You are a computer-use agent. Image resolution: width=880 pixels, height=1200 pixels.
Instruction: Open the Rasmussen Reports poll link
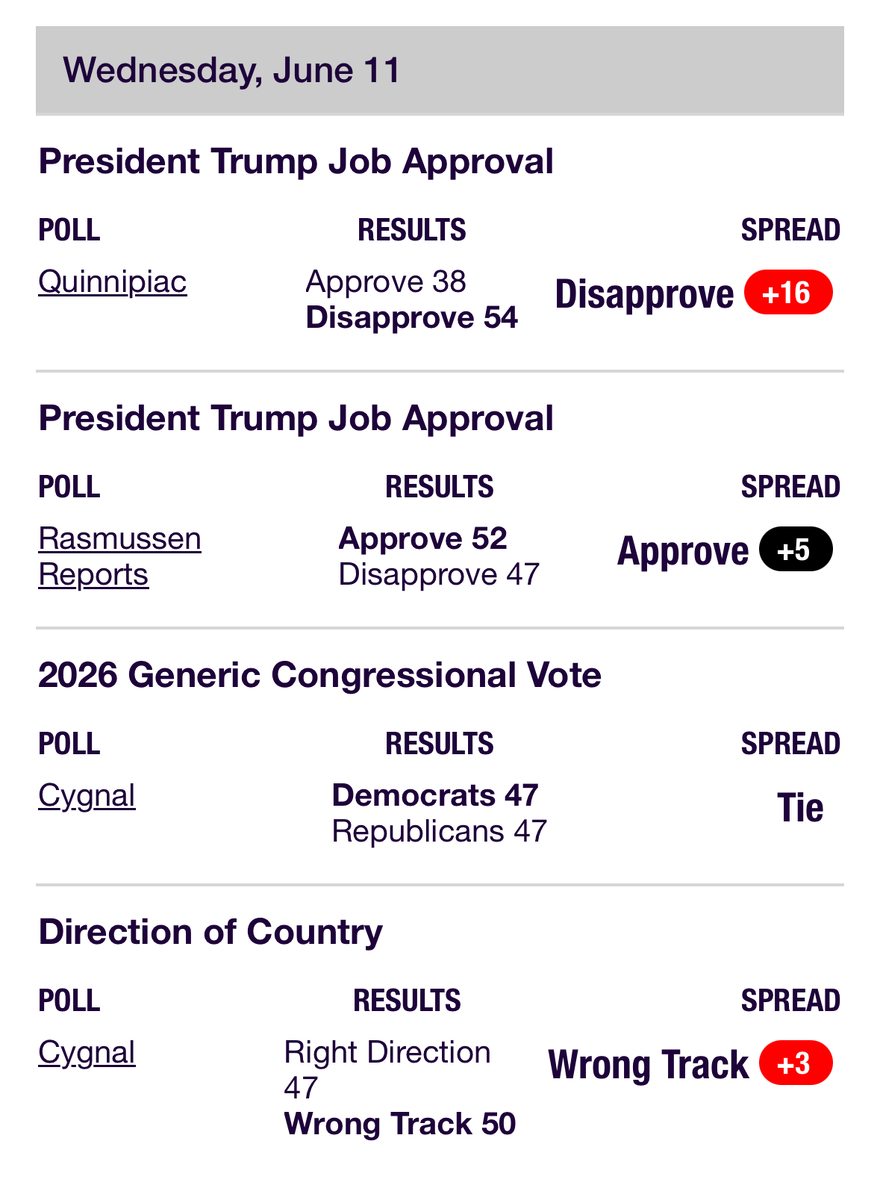click(x=120, y=557)
